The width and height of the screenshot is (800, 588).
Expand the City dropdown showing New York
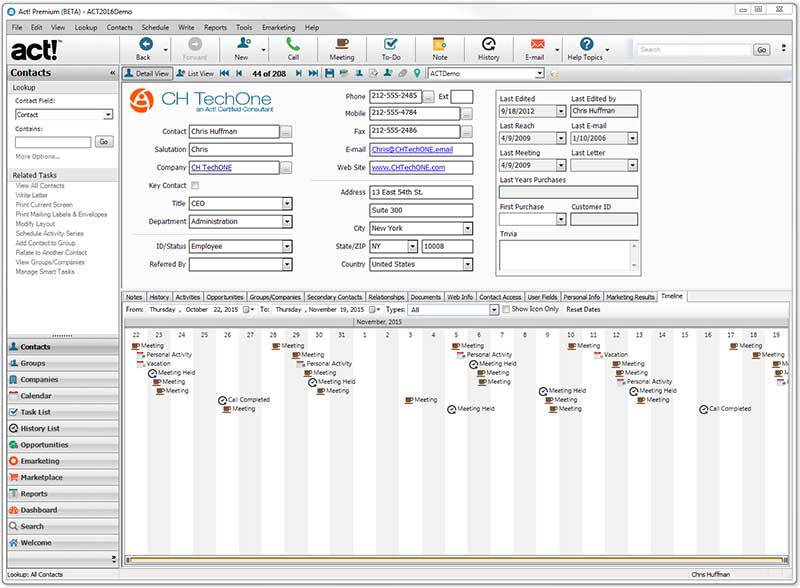pos(467,229)
